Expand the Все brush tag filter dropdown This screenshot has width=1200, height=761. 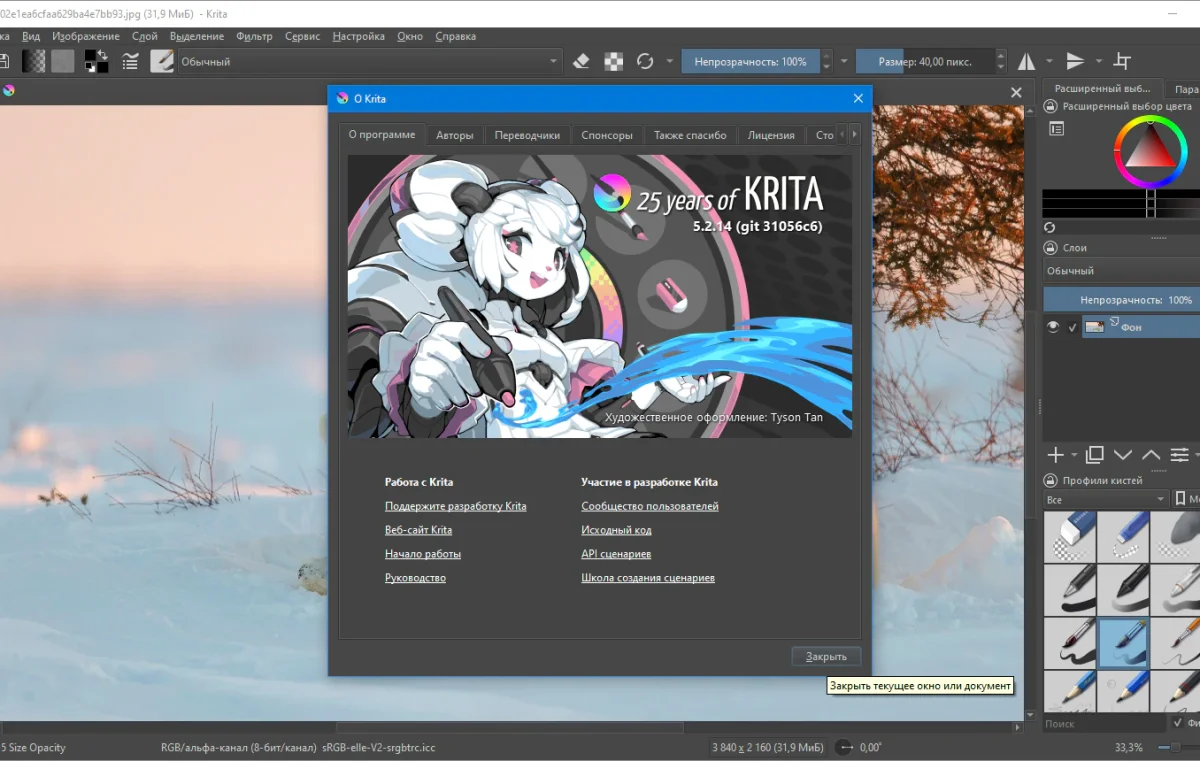(x=1105, y=499)
